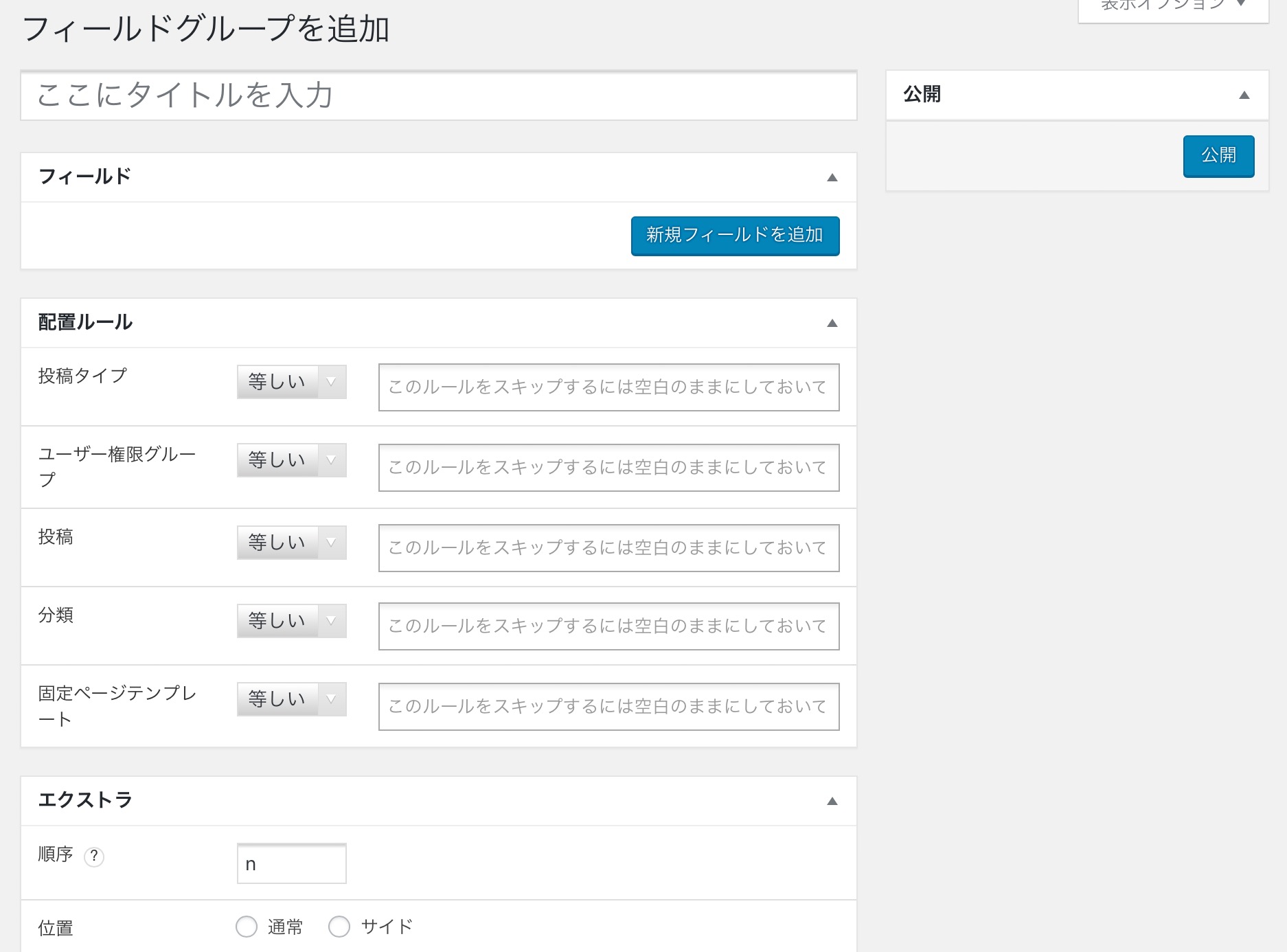Image resolution: width=1287 pixels, height=952 pixels.
Task: Click the エクストラ panel heading
Action: pos(86,800)
